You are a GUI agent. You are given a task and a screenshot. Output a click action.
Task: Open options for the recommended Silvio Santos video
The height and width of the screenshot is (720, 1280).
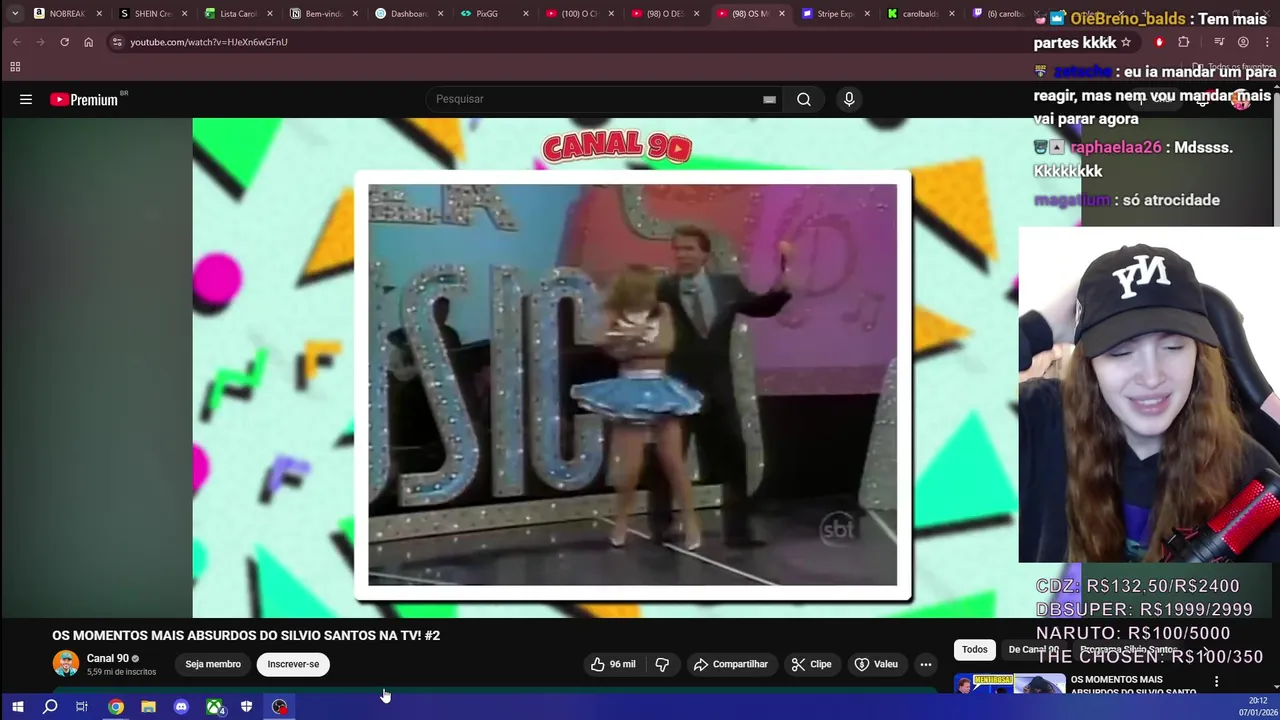tap(1217, 682)
